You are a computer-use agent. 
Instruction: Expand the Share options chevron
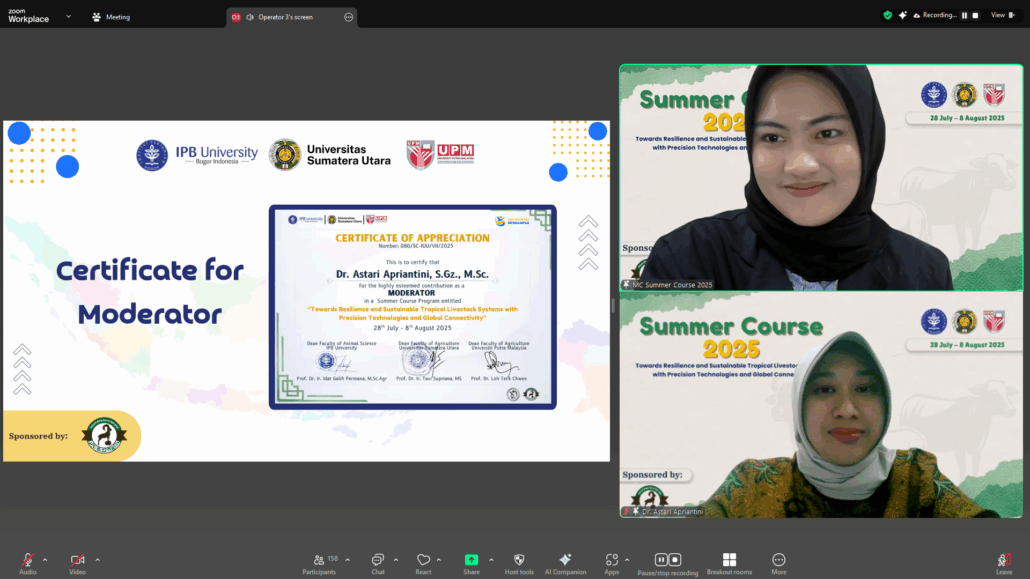[x=489, y=559]
